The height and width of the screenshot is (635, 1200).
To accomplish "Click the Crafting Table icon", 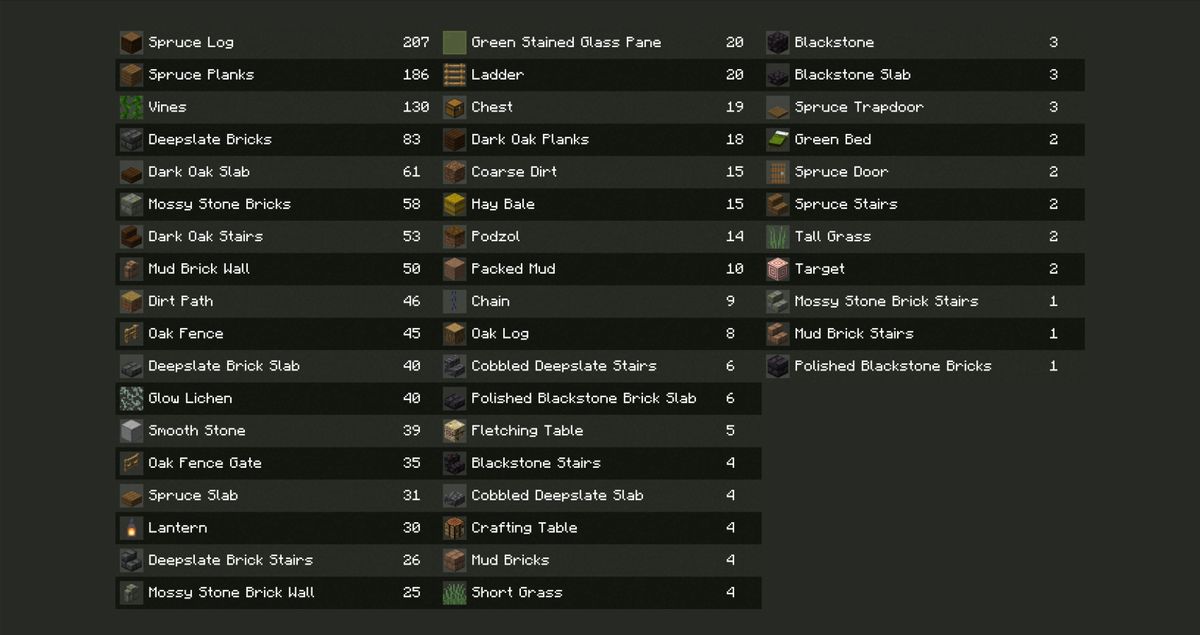I will pyautogui.click(x=455, y=528).
